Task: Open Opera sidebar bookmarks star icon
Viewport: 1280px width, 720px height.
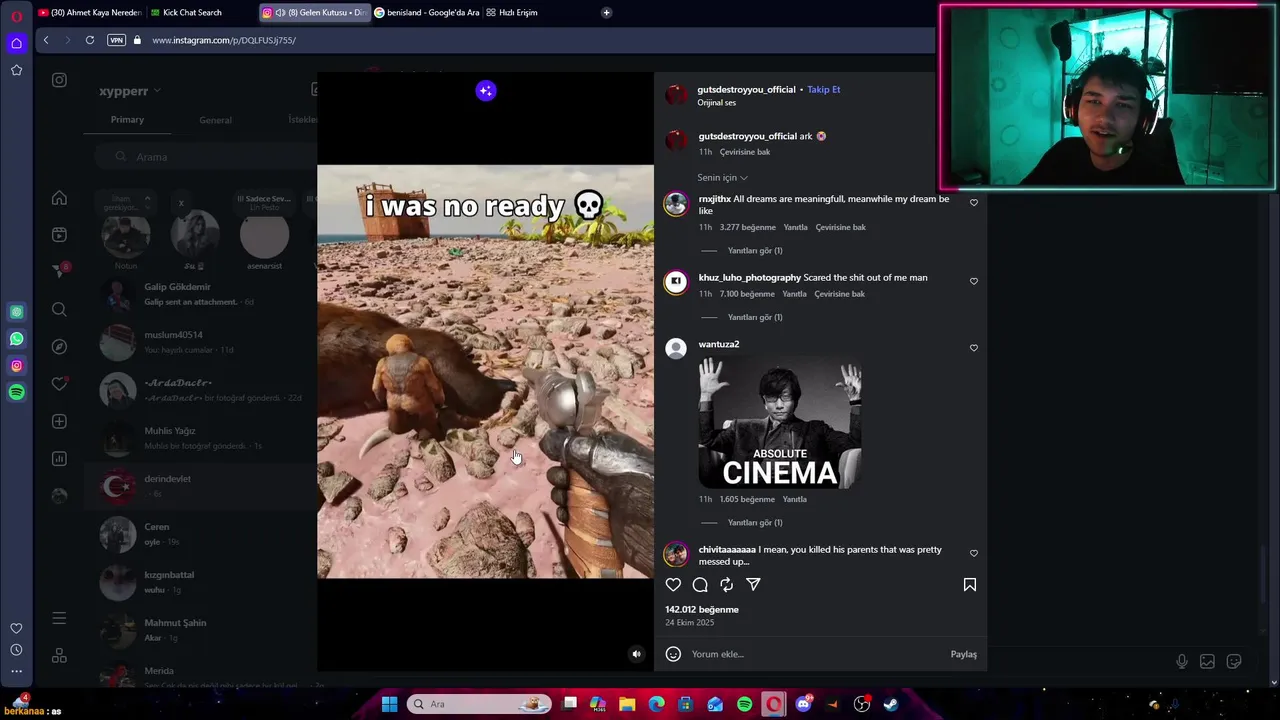Action: point(16,70)
